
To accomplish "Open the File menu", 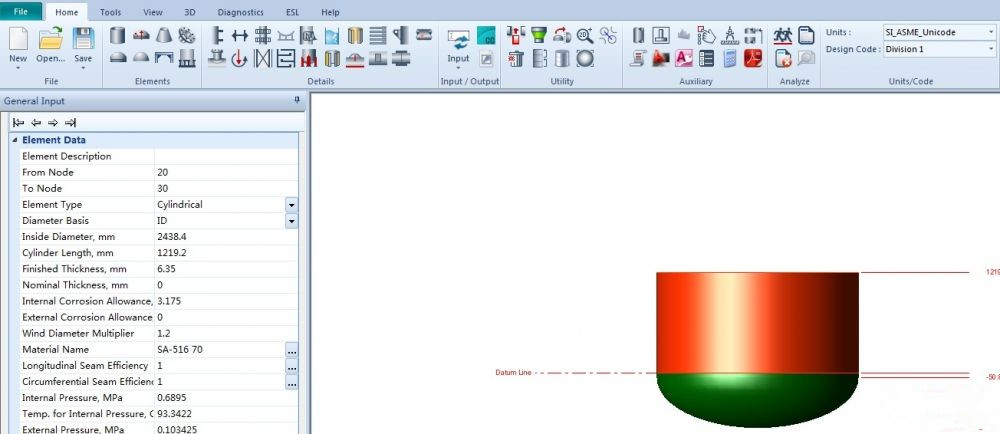I will 21,11.
